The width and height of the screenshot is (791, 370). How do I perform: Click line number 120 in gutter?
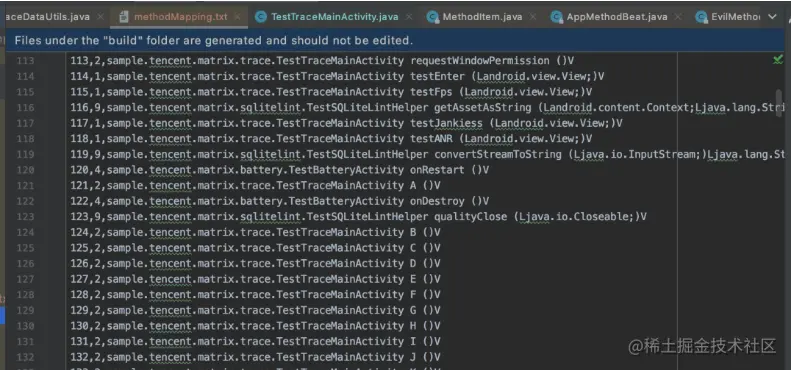[x=25, y=170]
